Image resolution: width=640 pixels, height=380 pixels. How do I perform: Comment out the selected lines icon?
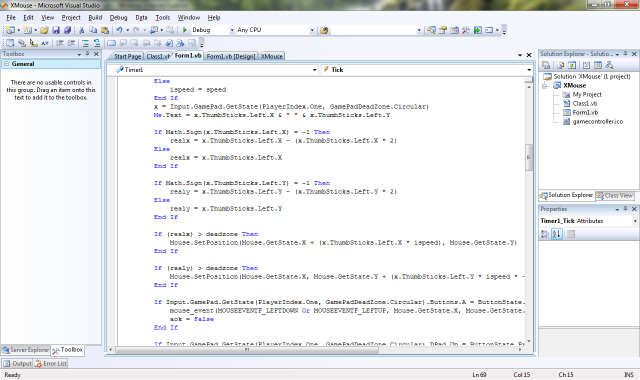pyautogui.click(x=85, y=43)
